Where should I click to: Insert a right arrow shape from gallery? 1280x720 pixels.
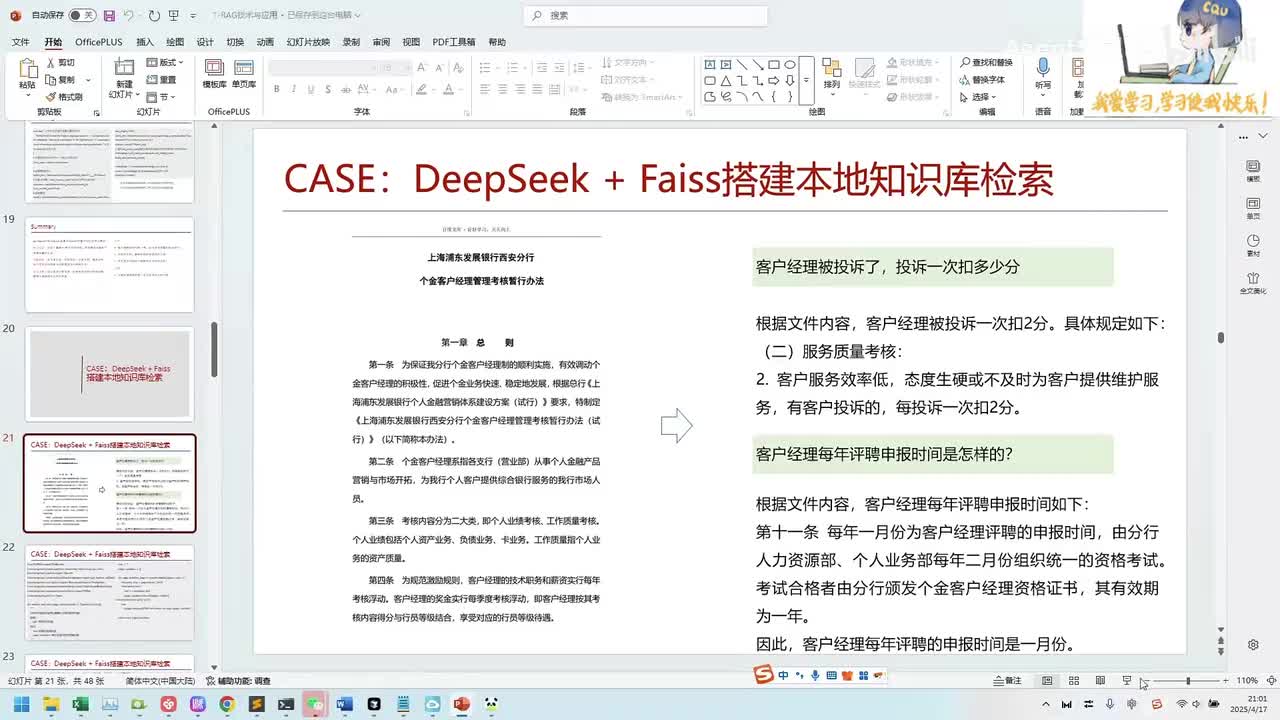click(x=774, y=80)
